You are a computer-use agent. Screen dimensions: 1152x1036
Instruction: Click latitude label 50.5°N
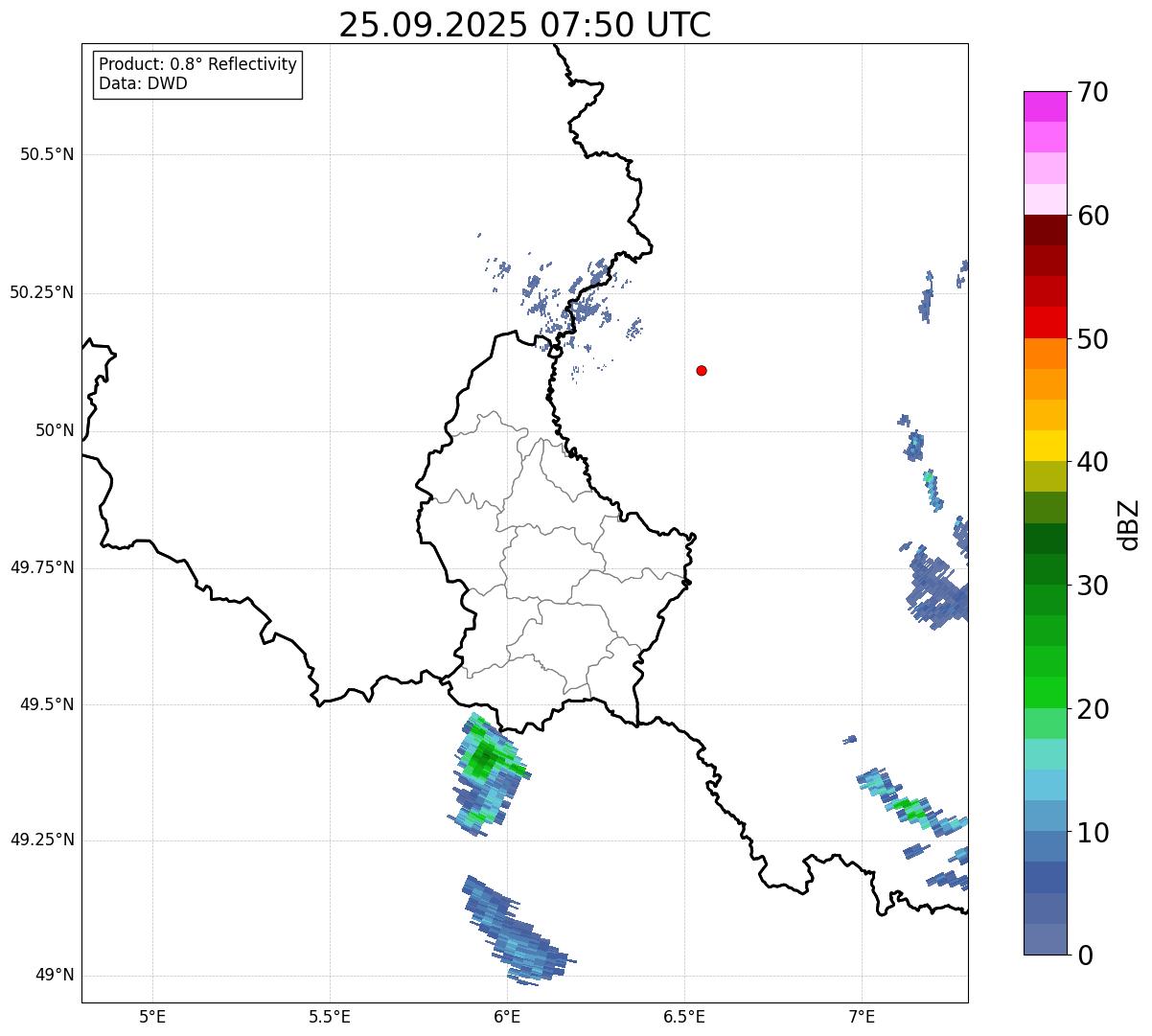click(47, 154)
